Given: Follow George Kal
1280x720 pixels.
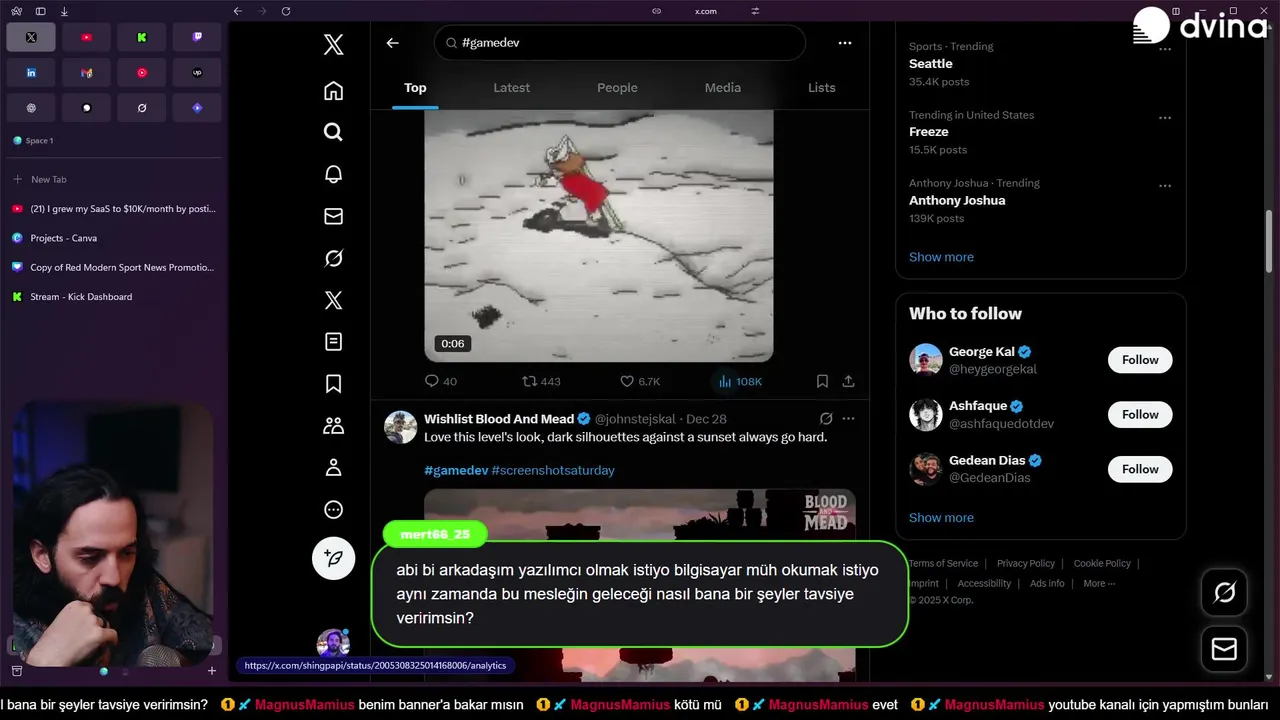Looking at the screenshot, I should point(1140,360).
